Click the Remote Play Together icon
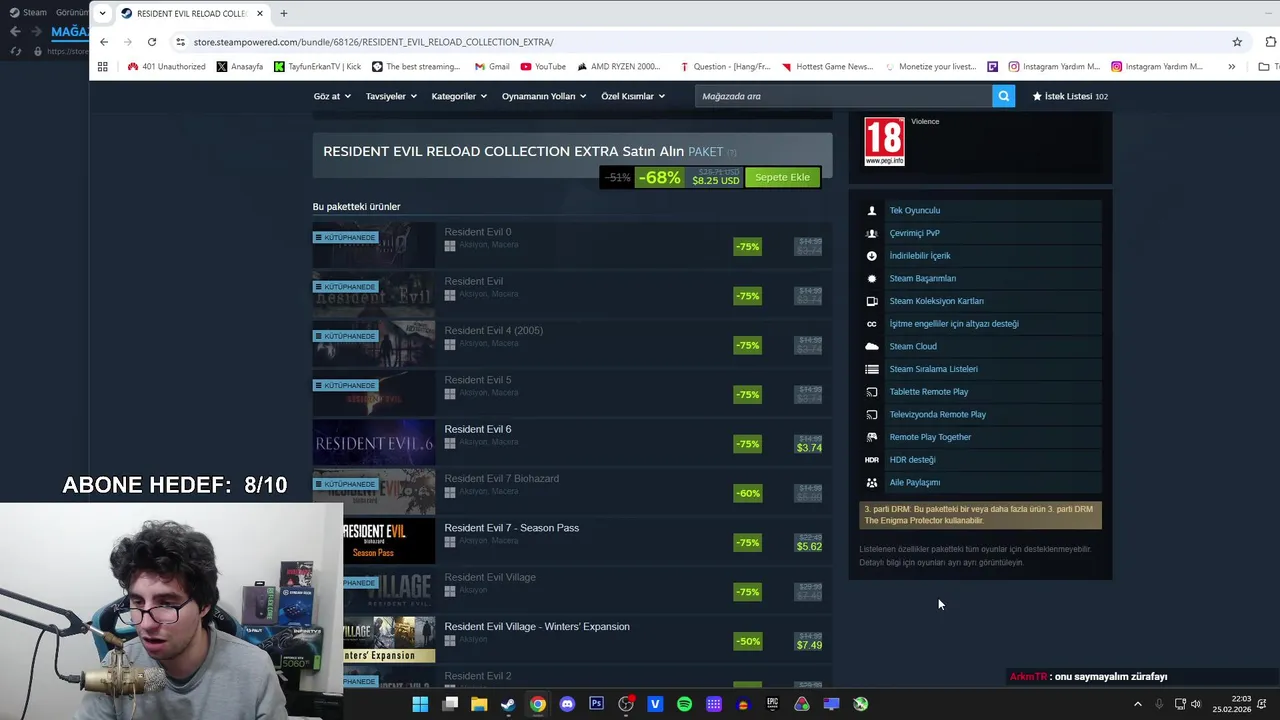The width and height of the screenshot is (1280, 720). coord(872,437)
